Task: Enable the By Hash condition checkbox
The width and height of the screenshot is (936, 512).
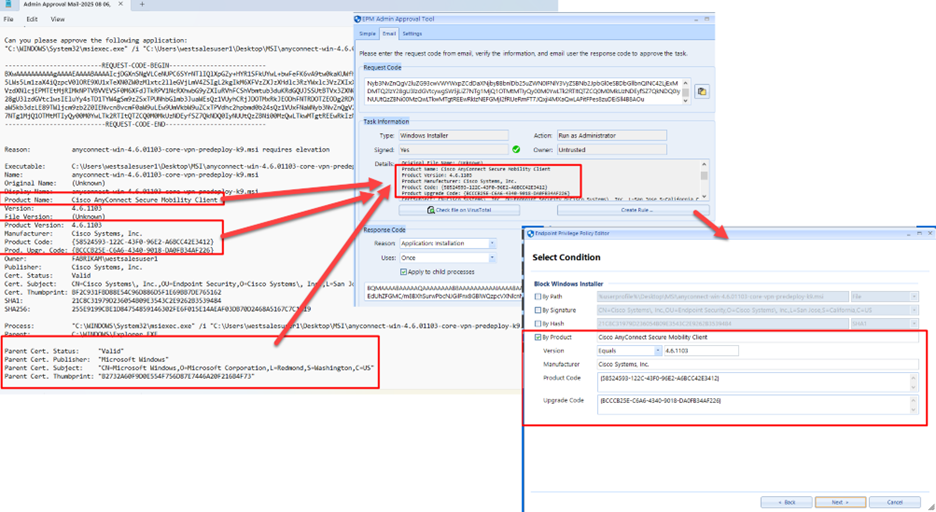Action: pyautogui.click(x=538, y=323)
